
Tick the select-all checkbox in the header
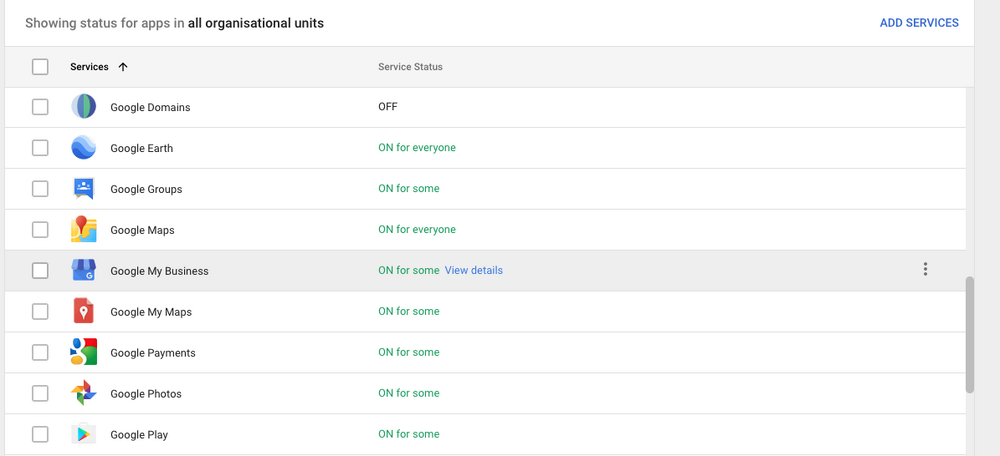(40, 67)
